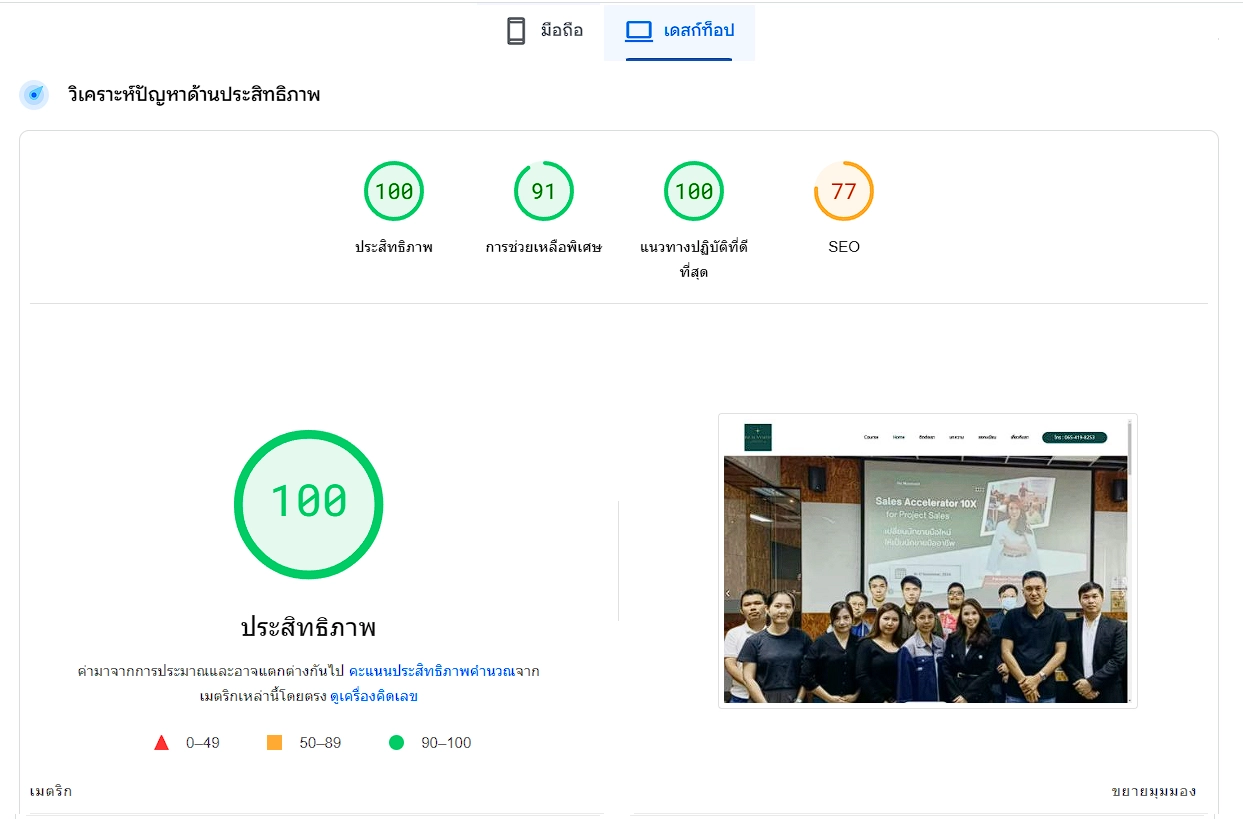Click the orange square 50–89 legend icon

pyautogui.click(x=274, y=743)
